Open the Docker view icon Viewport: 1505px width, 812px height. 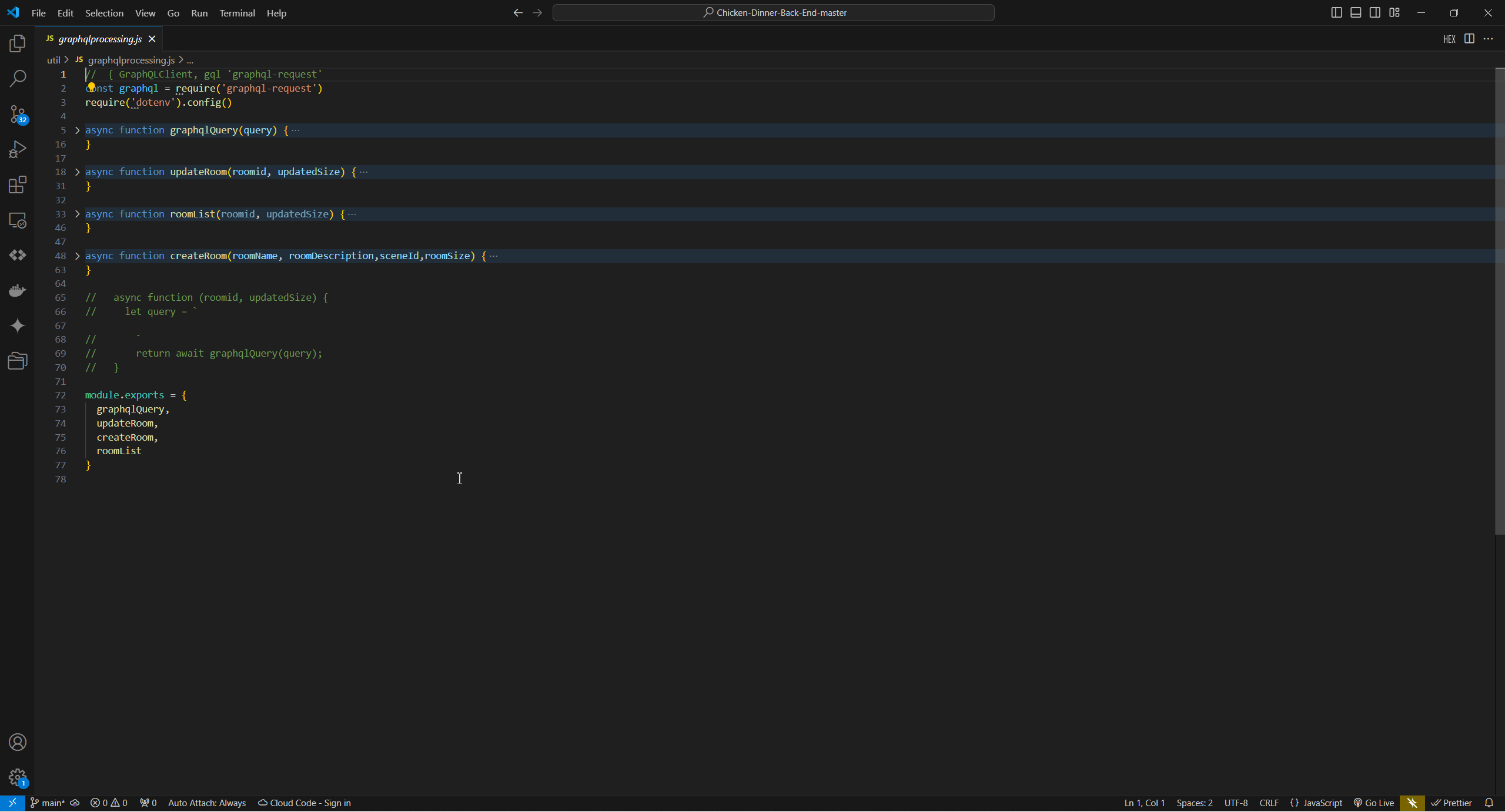18,290
